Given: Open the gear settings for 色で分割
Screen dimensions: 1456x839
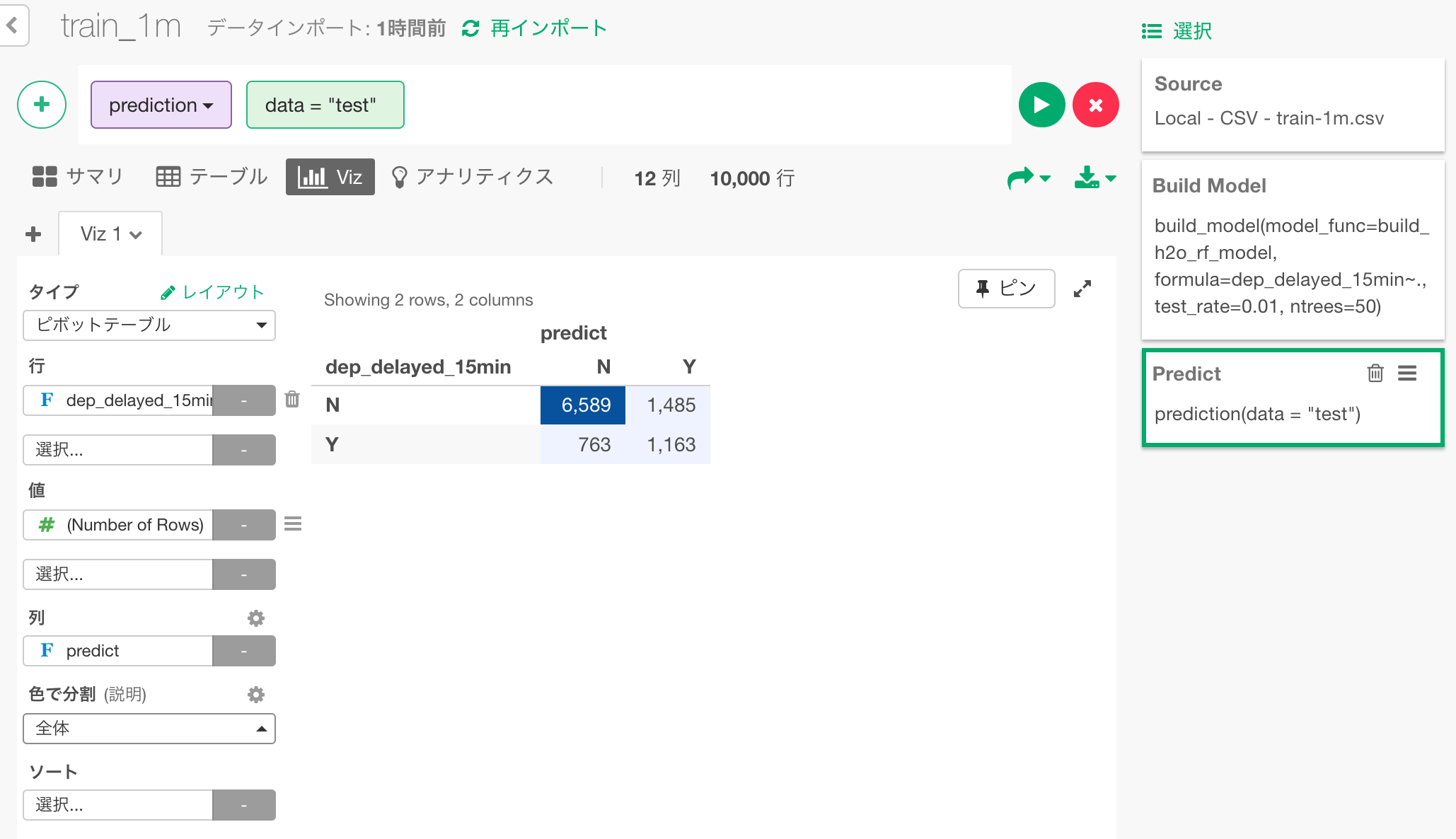Looking at the screenshot, I should coord(255,695).
